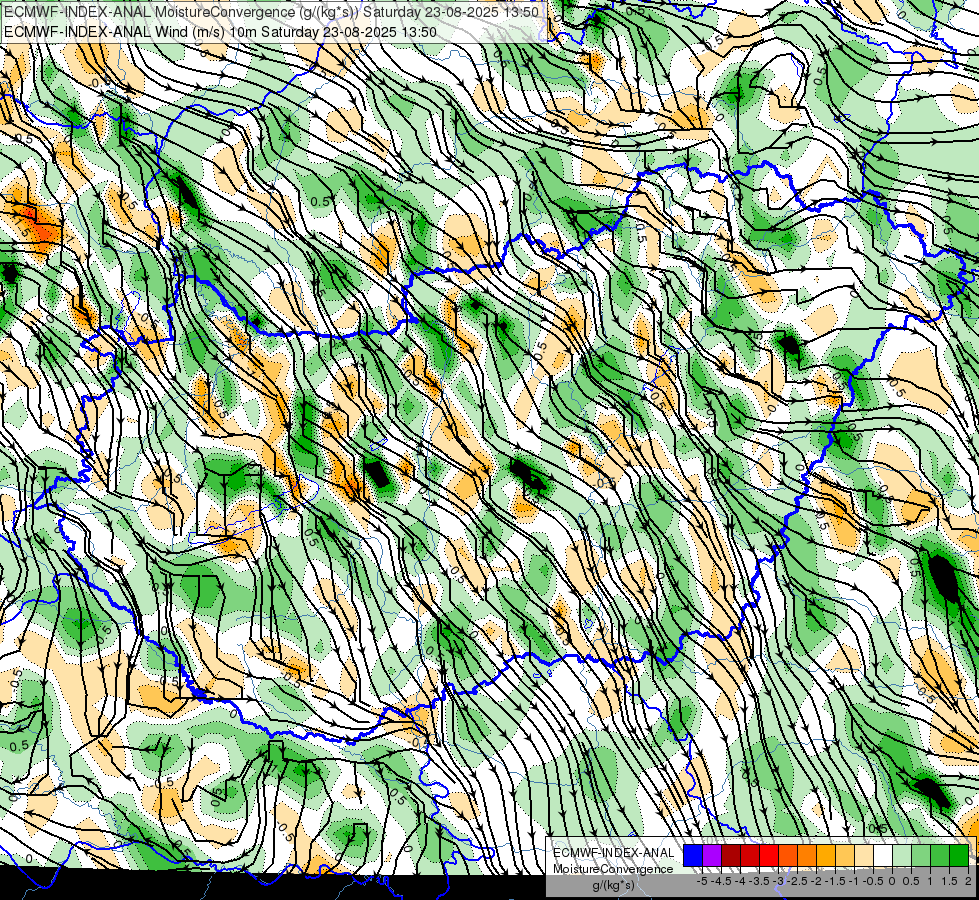This screenshot has height=900, width=979.
Task: Pick the bright red swatch between -3.5 and -3
Action: (769, 855)
